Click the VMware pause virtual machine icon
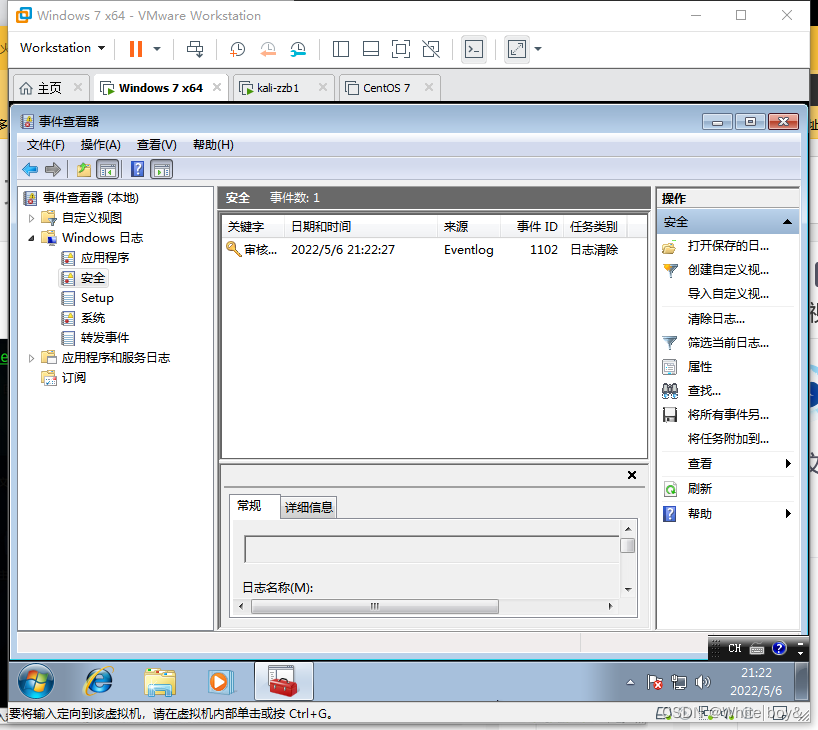Viewport: 818px width, 730px height. 136,49
